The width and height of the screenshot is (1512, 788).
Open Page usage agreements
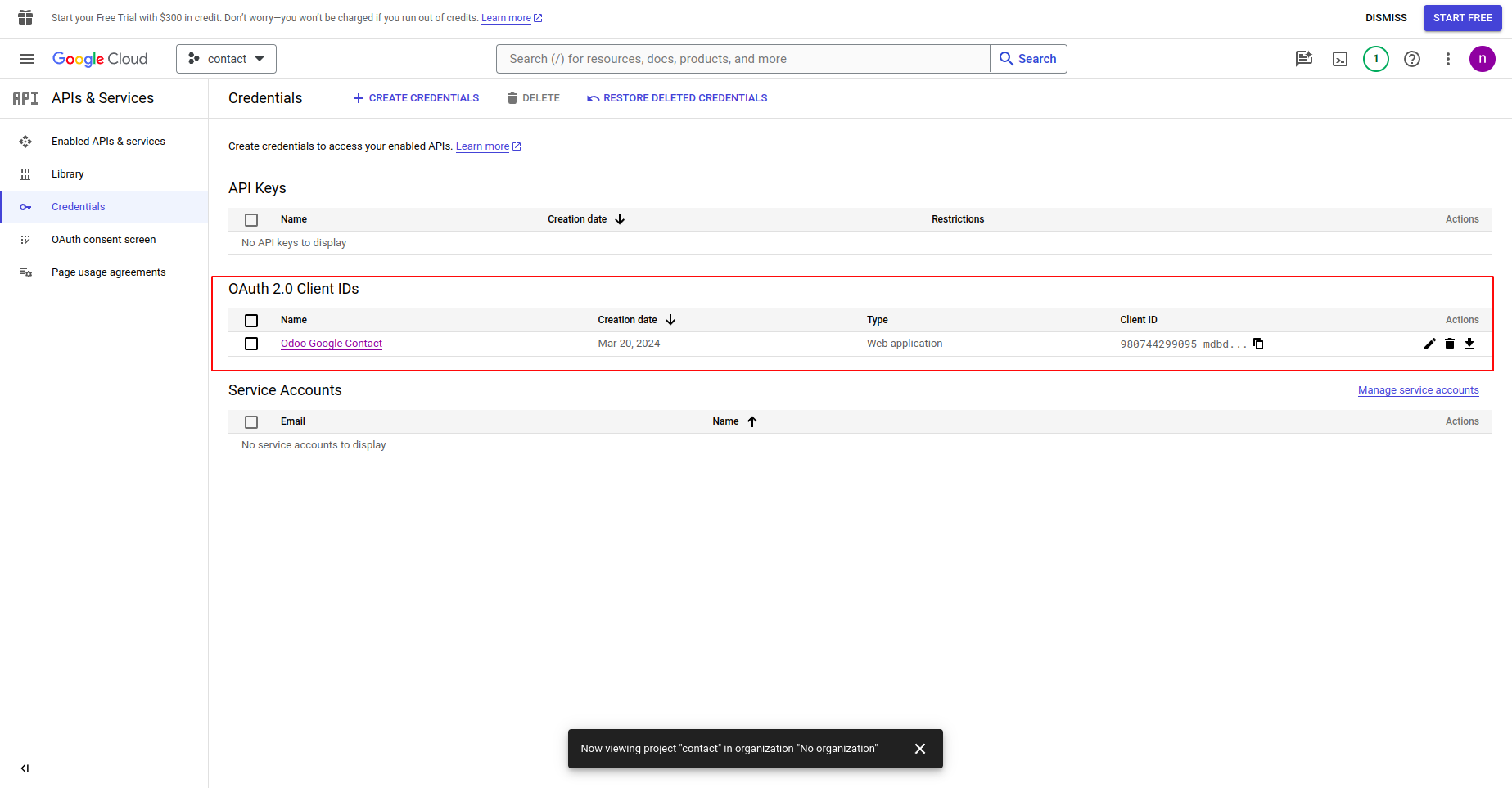click(104, 272)
